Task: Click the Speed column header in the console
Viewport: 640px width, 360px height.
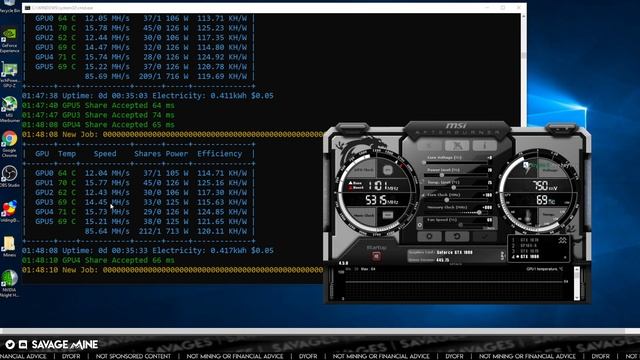Action: tap(105, 154)
